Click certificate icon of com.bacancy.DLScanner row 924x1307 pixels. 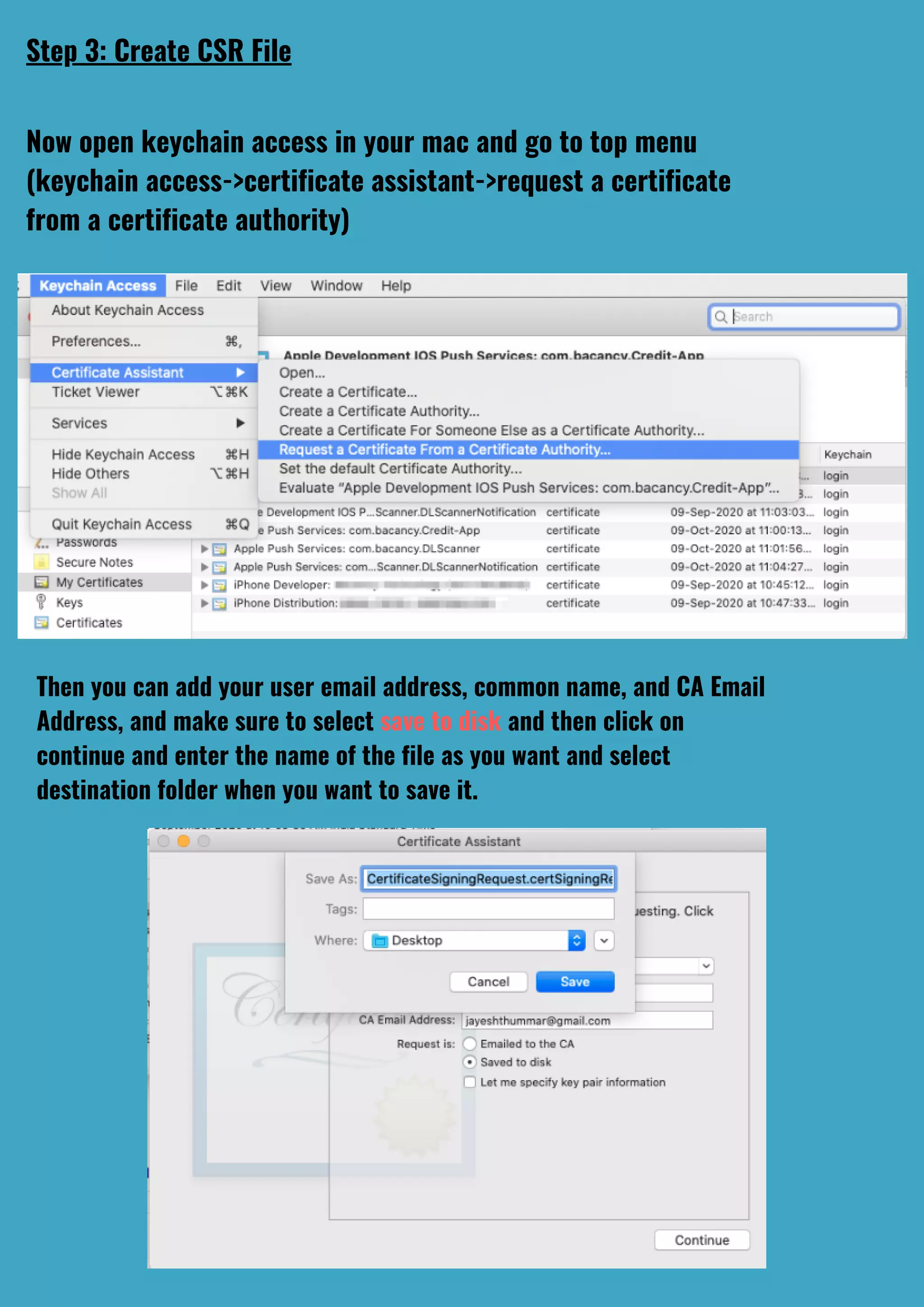(219, 550)
